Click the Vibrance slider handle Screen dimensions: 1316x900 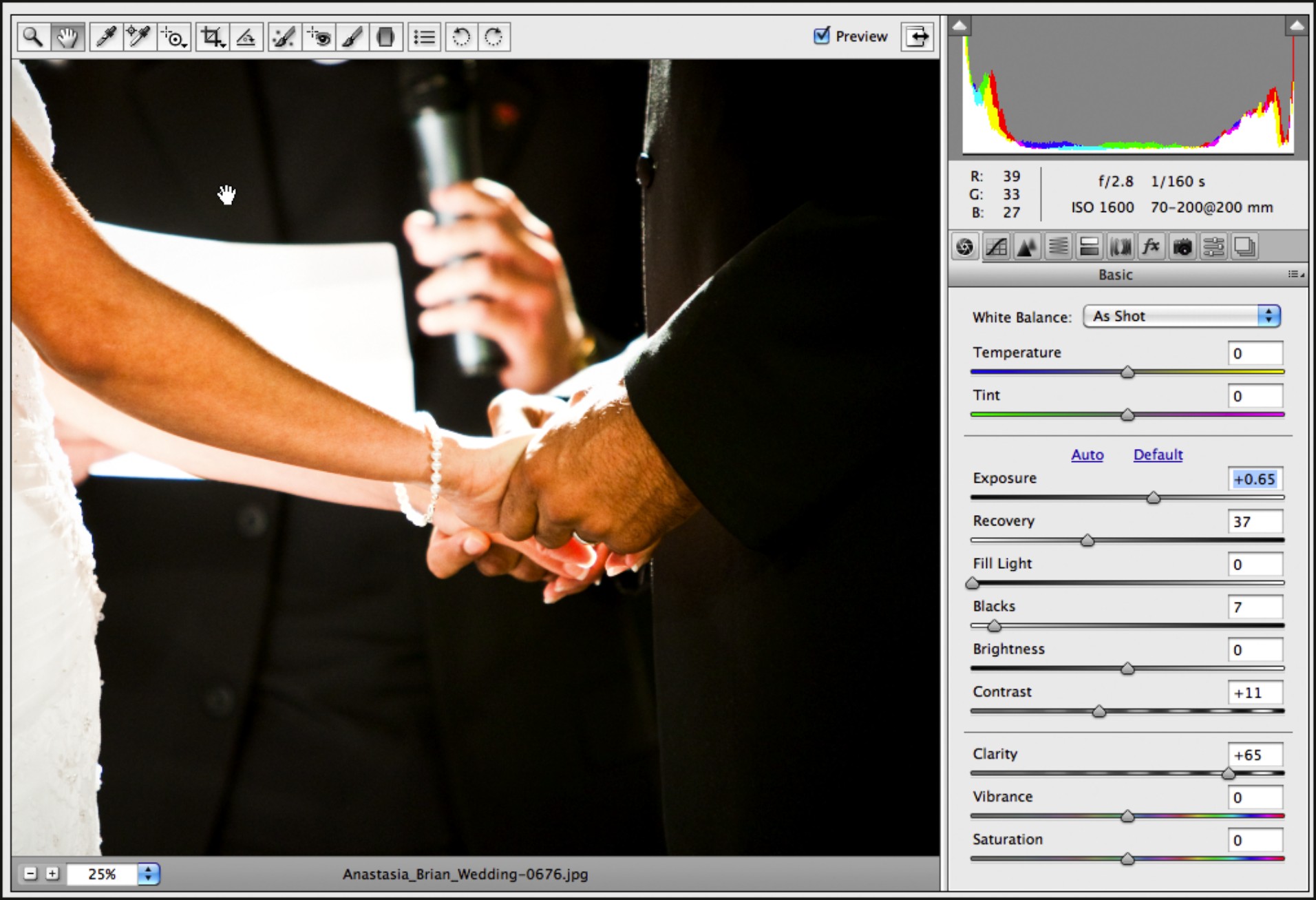click(x=1127, y=816)
